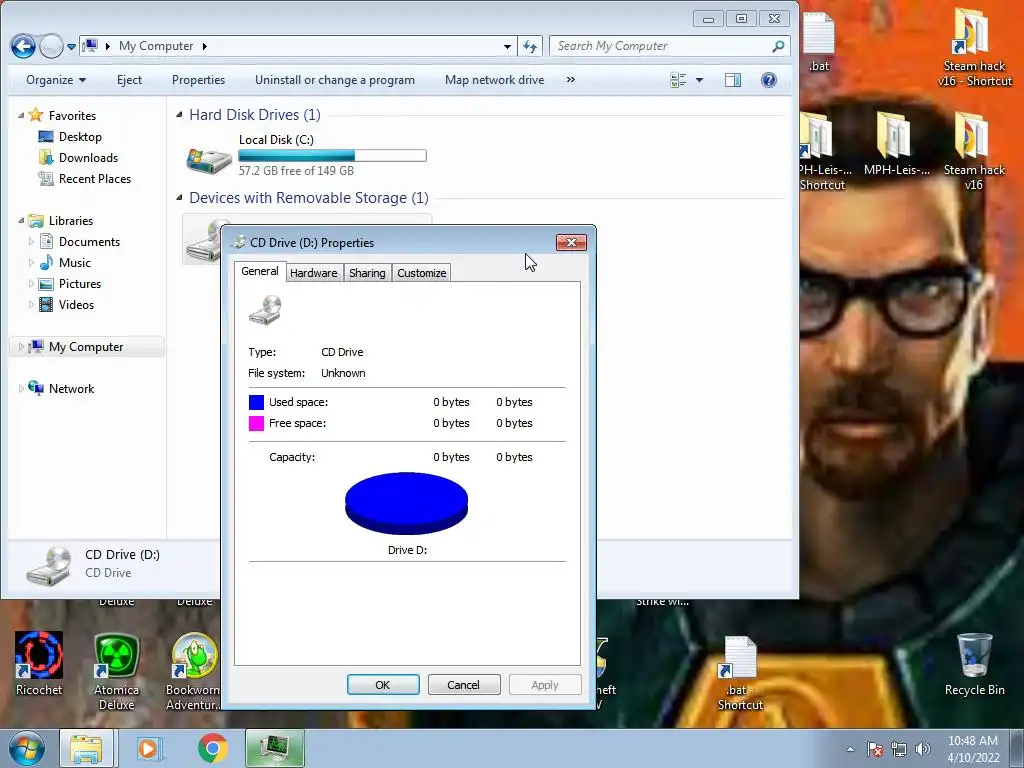1024x768 pixels.
Task: Select Downloads under Favorites
Action: 88,157
